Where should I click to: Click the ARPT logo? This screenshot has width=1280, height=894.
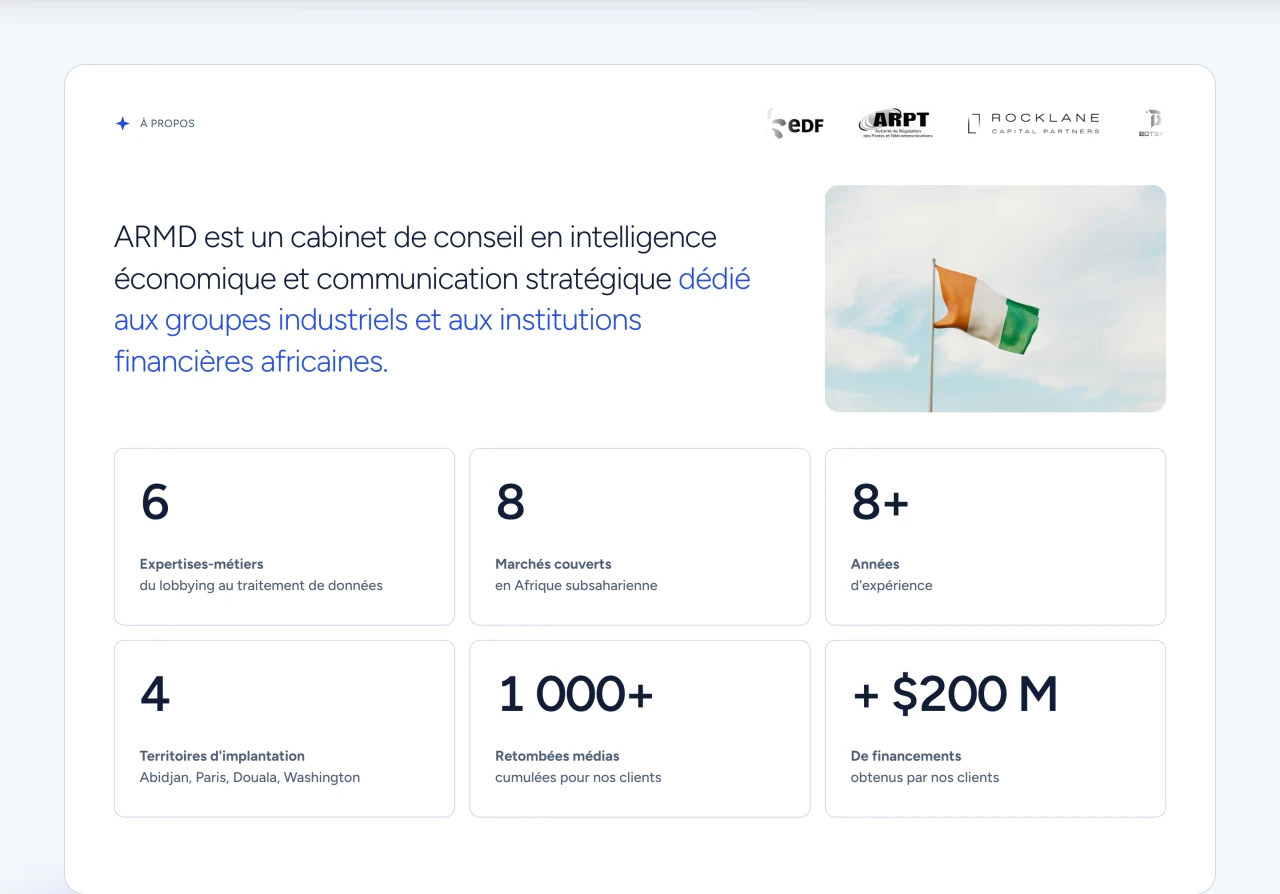coord(896,124)
